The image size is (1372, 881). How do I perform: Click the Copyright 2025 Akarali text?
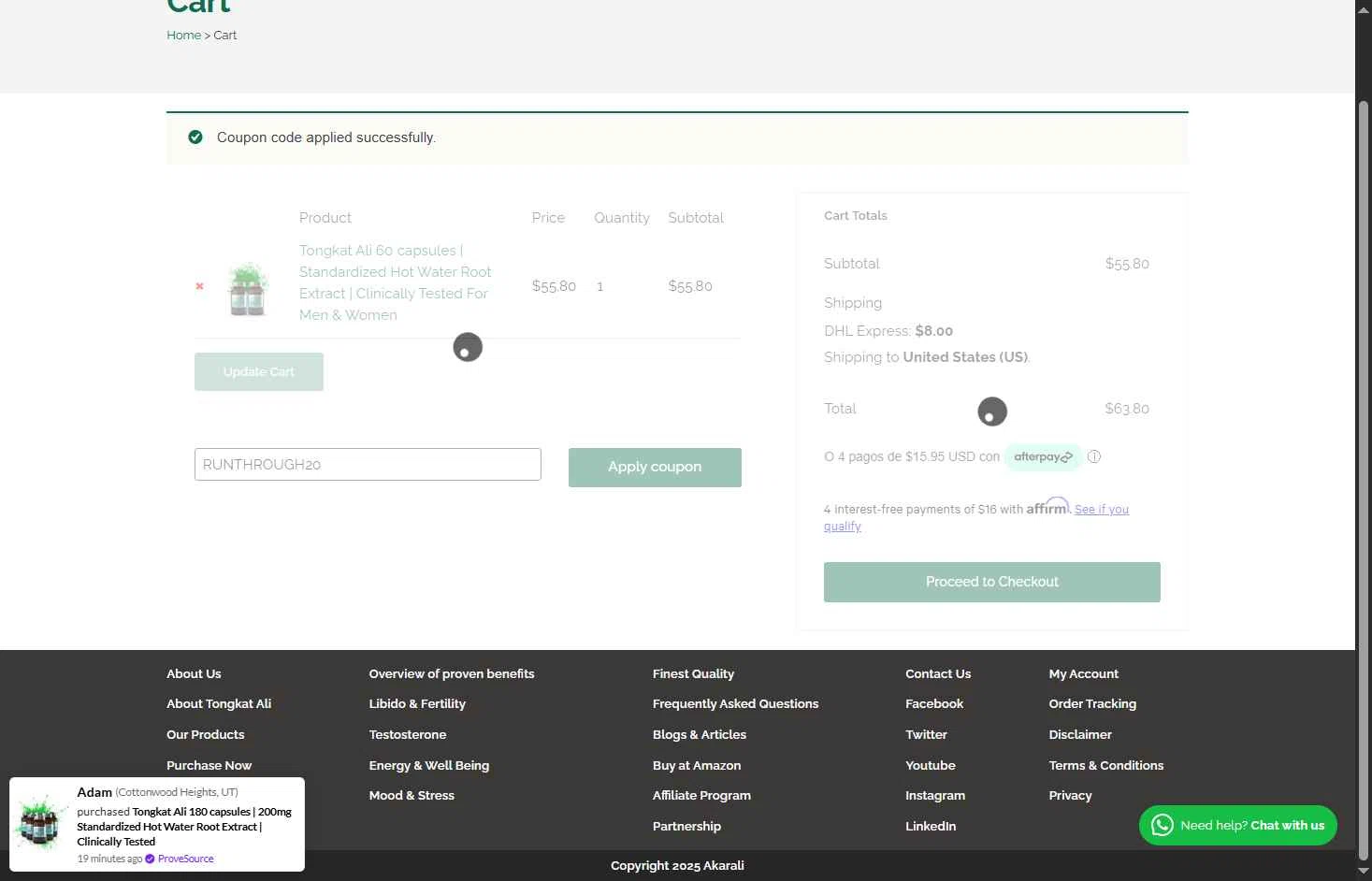coord(677,865)
